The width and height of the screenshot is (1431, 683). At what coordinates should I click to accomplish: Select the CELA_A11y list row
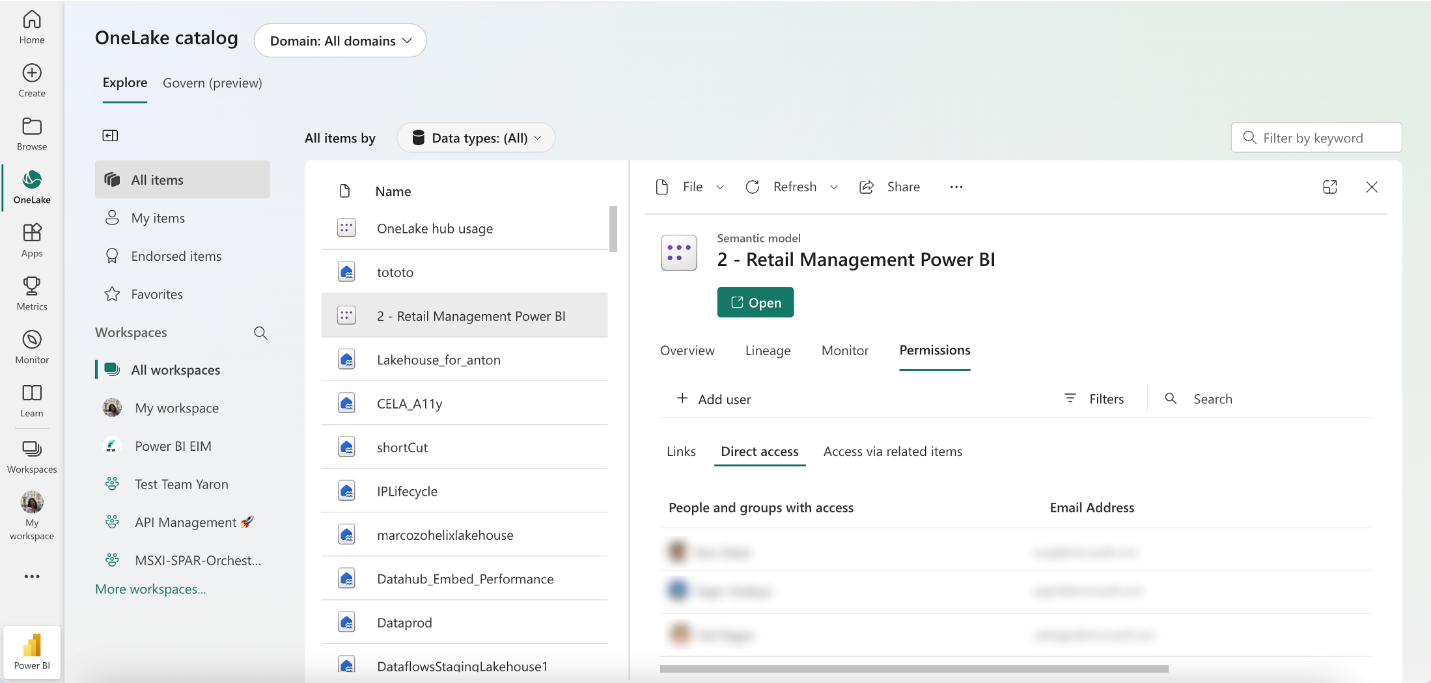[x=464, y=403]
